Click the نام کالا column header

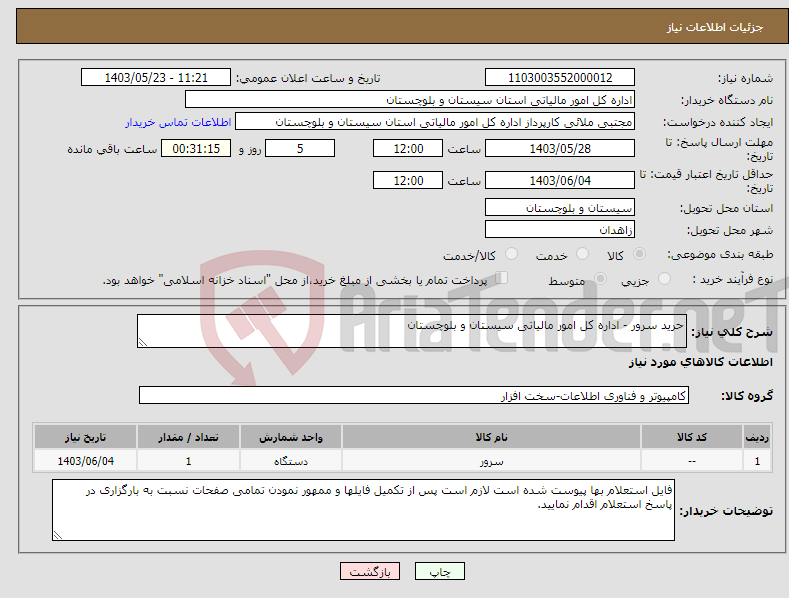[x=491, y=437]
